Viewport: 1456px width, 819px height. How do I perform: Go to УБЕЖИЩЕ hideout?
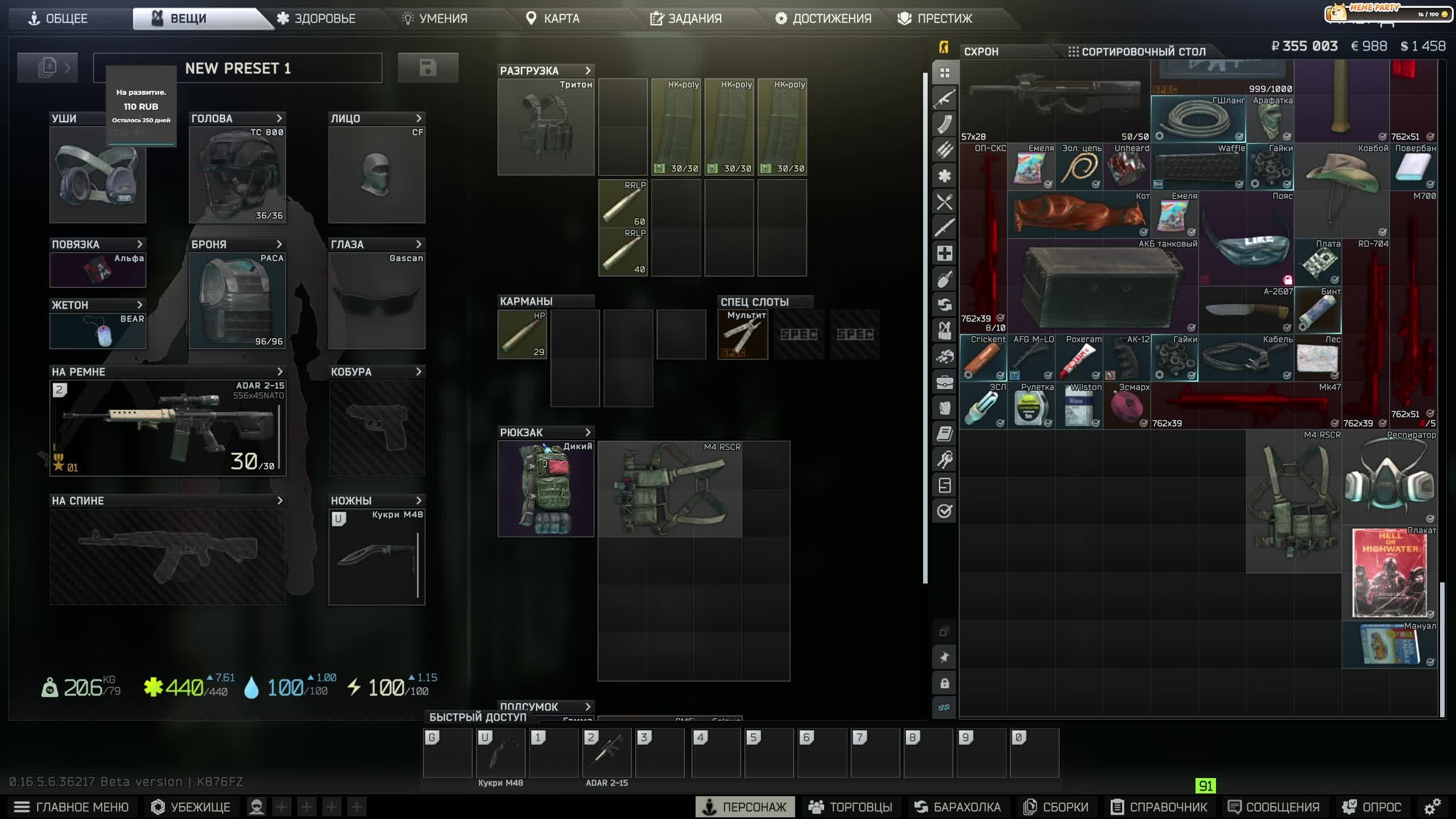pyautogui.click(x=191, y=806)
